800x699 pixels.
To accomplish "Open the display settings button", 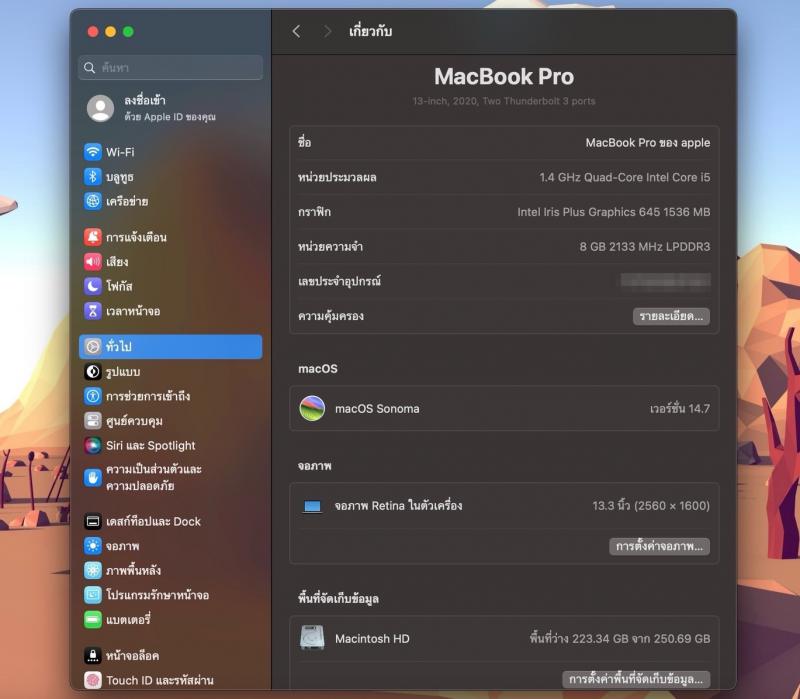I will coord(659,546).
